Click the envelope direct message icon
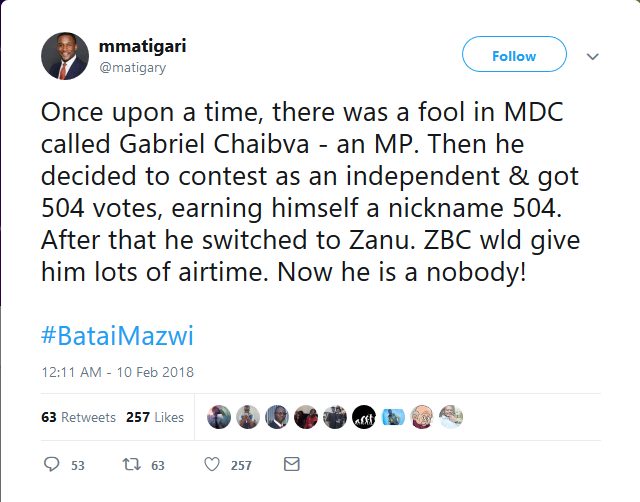Screen dimensions: 640x502 pos(291,465)
